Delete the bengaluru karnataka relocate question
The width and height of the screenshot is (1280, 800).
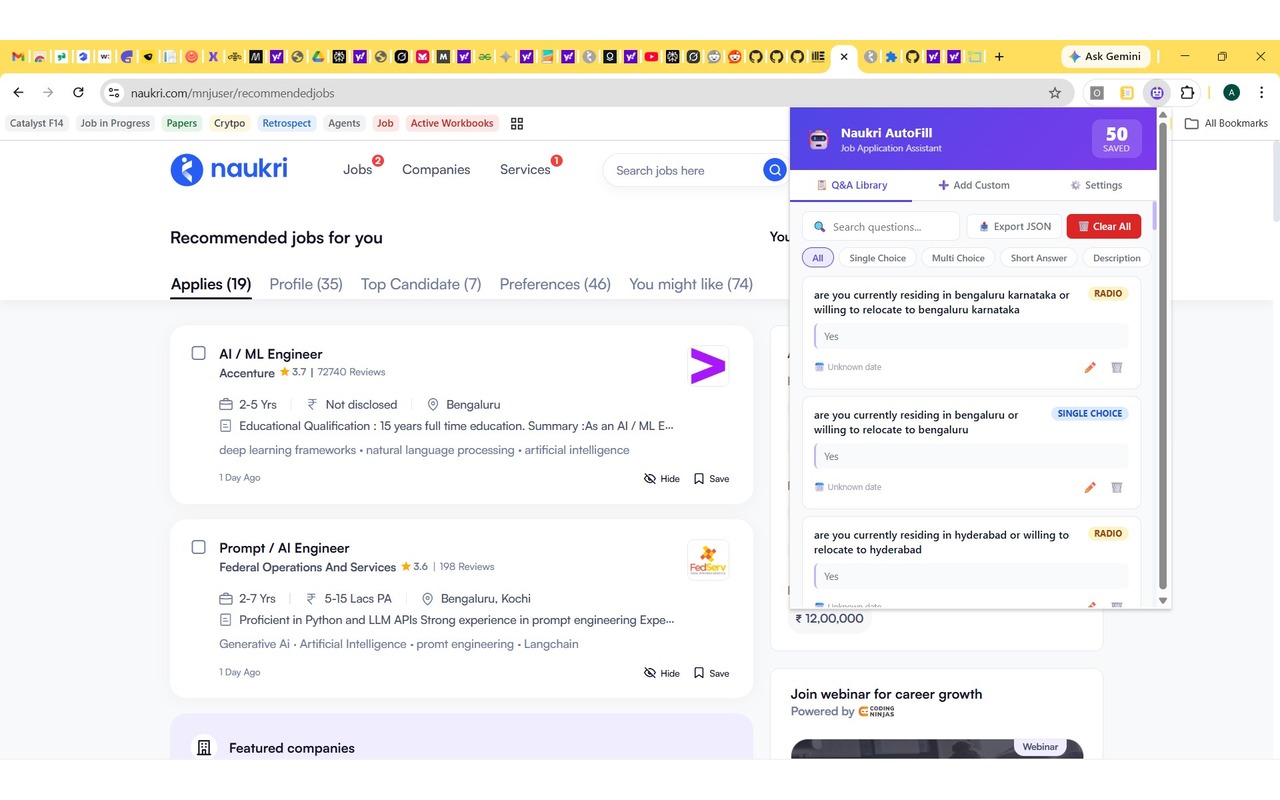(1117, 367)
